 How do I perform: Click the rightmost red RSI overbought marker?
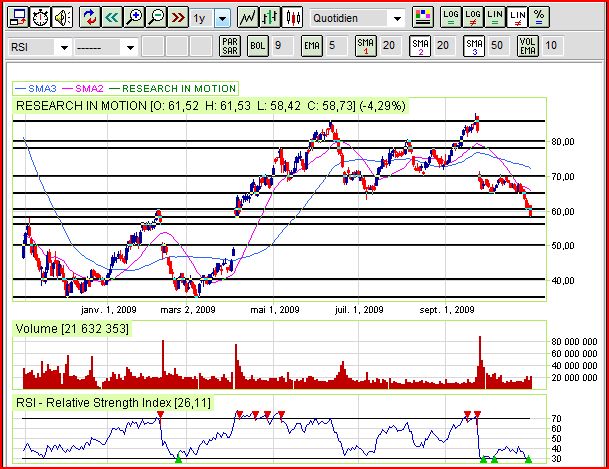pyautogui.click(x=477, y=415)
